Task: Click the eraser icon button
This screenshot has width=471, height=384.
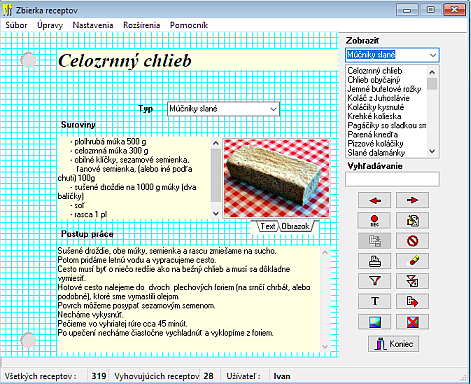Action: pos(412,261)
